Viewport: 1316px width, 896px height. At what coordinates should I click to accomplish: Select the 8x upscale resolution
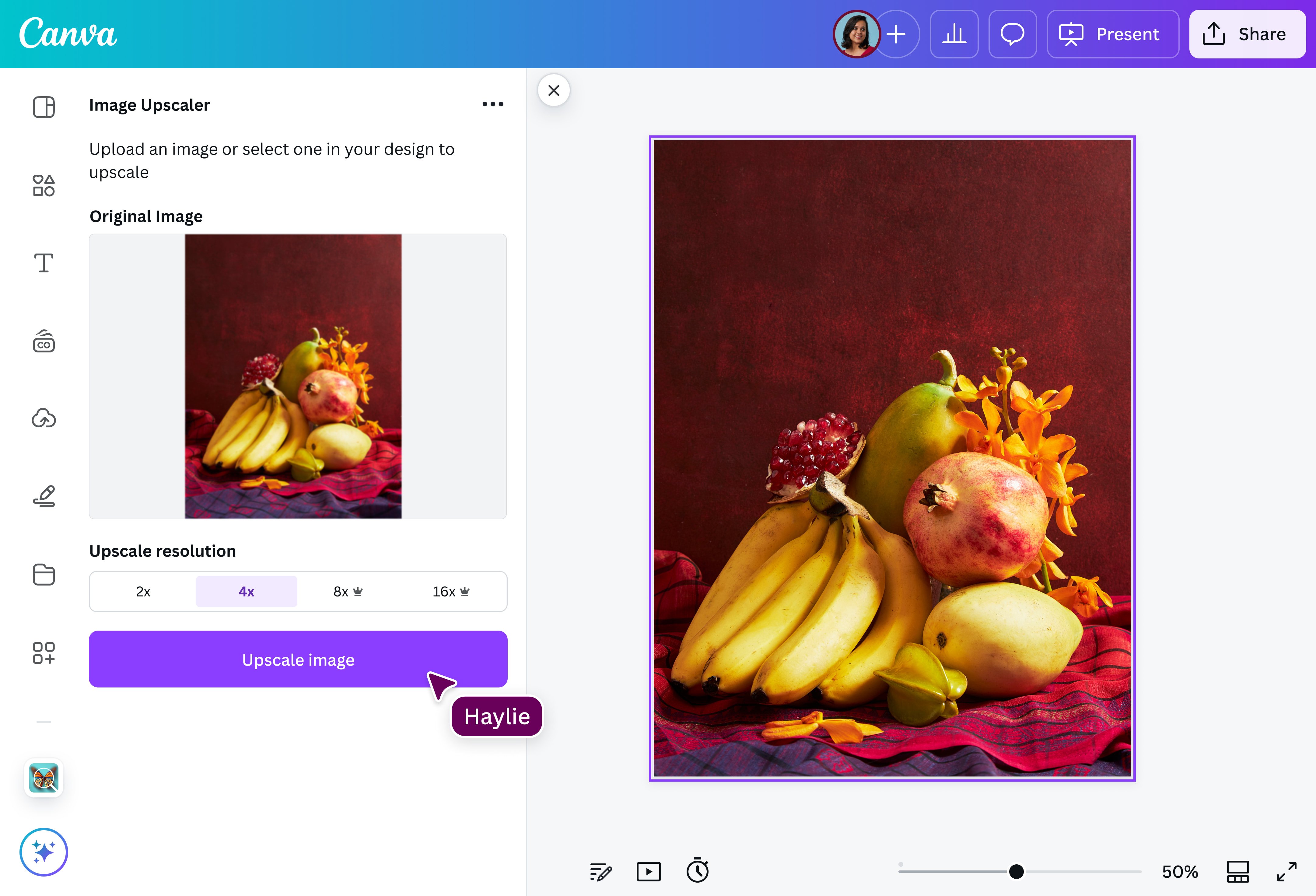coord(347,591)
